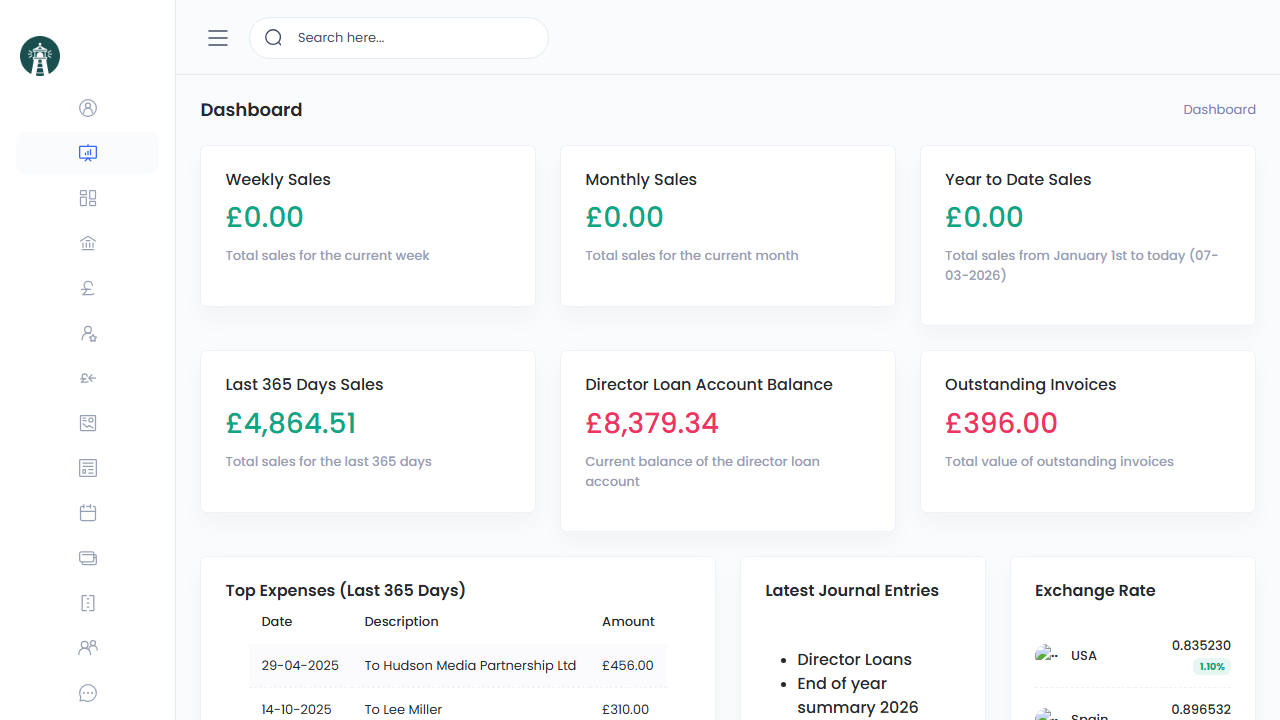Click the pound sterling sidebar icon
Image resolution: width=1280 pixels, height=720 pixels.
pyautogui.click(x=88, y=288)
